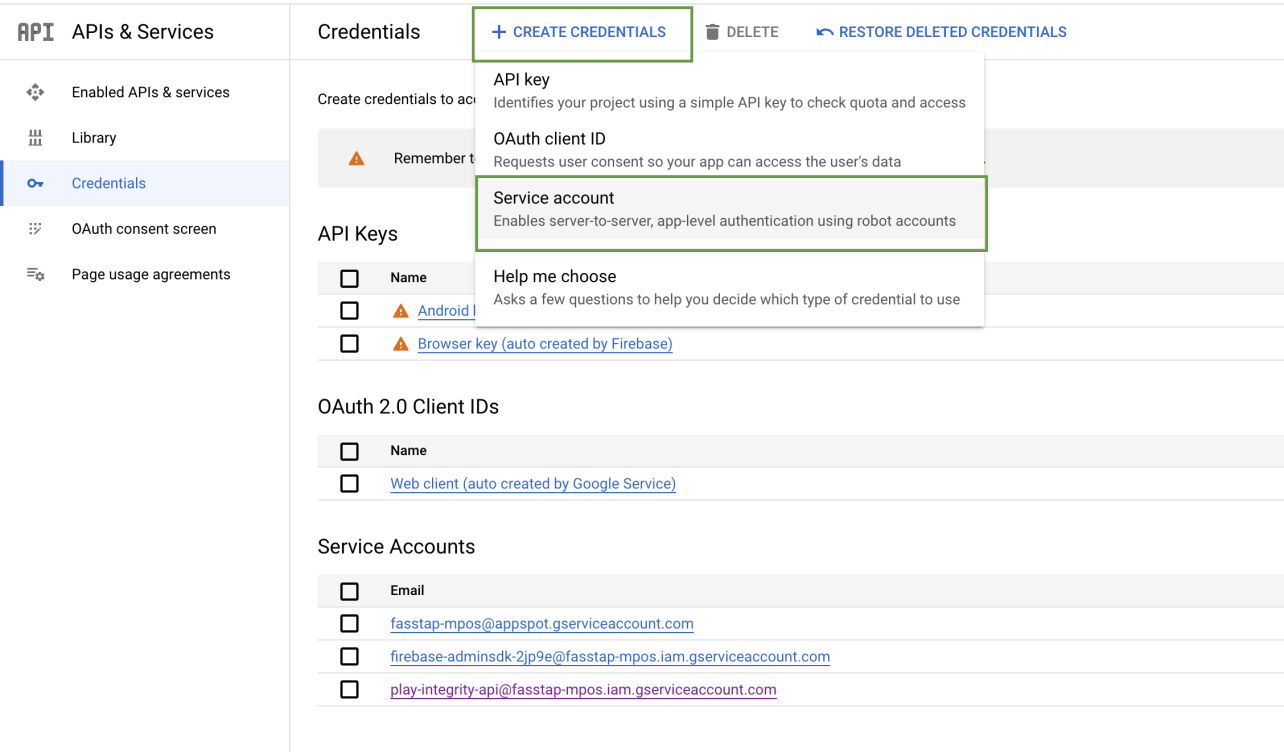Open OAuth consent screen via its icon
1284x752 pixels.
pyautogui.click(x=35, y=229)
